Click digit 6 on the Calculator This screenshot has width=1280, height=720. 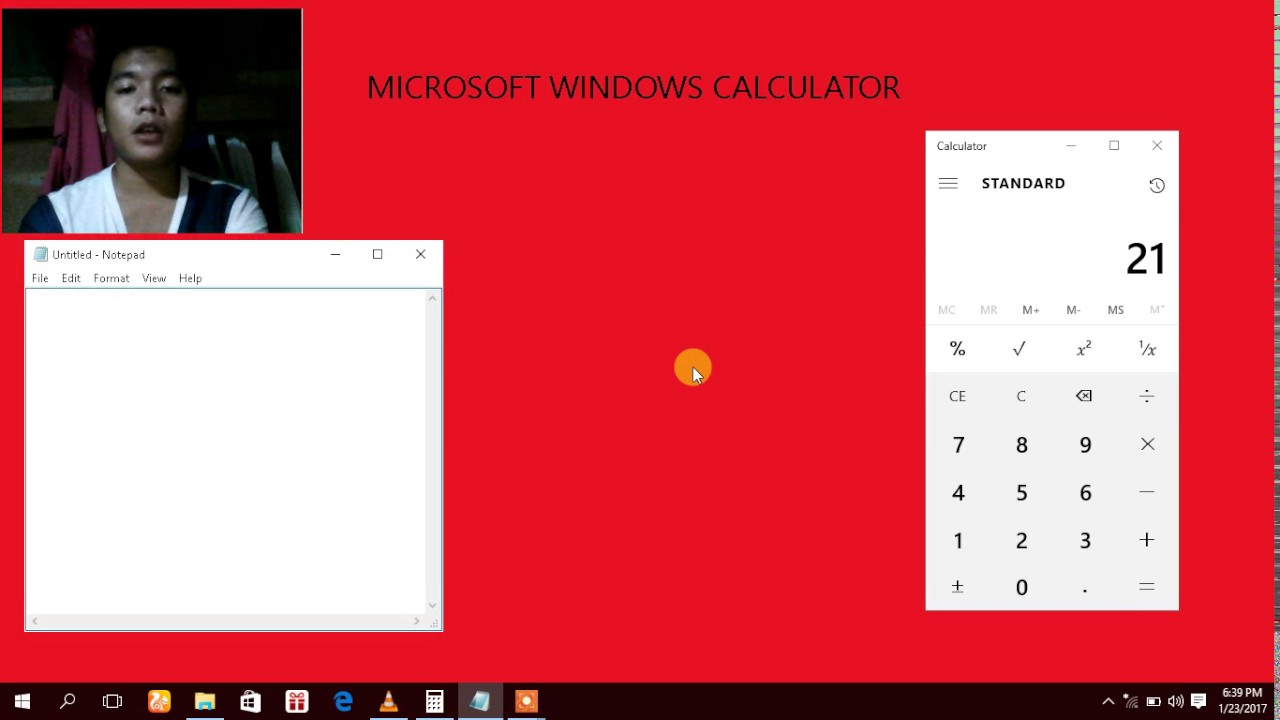click(1085, 493)
